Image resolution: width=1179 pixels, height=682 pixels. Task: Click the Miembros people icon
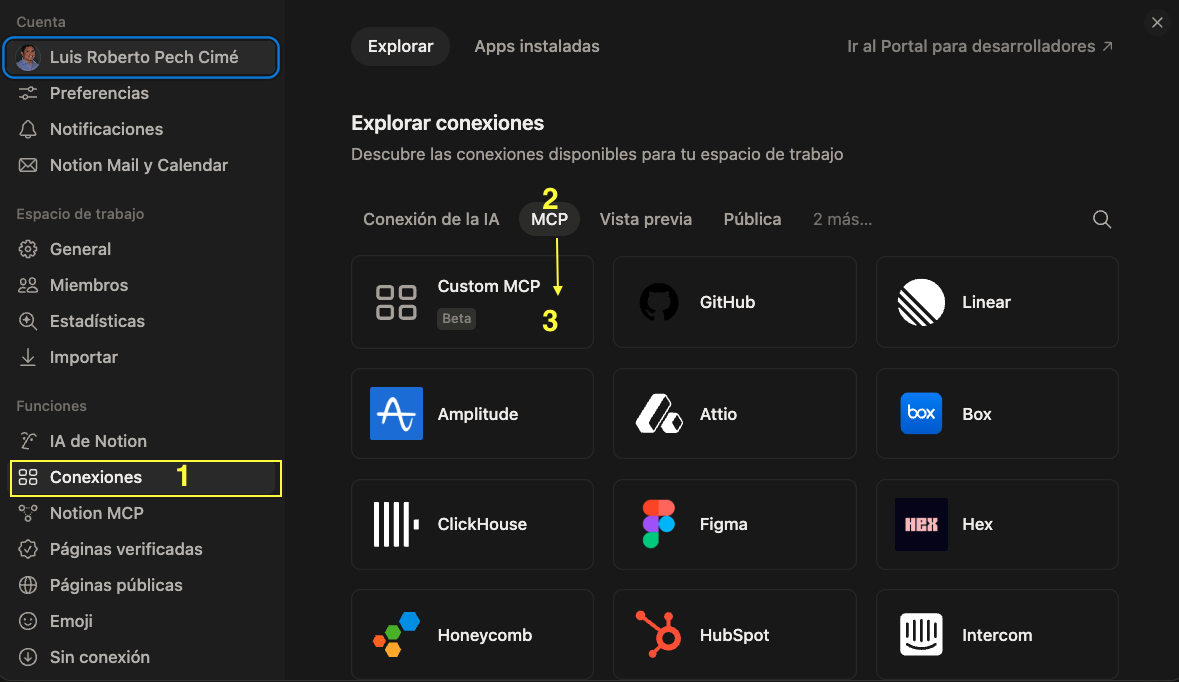pos(28,285)
